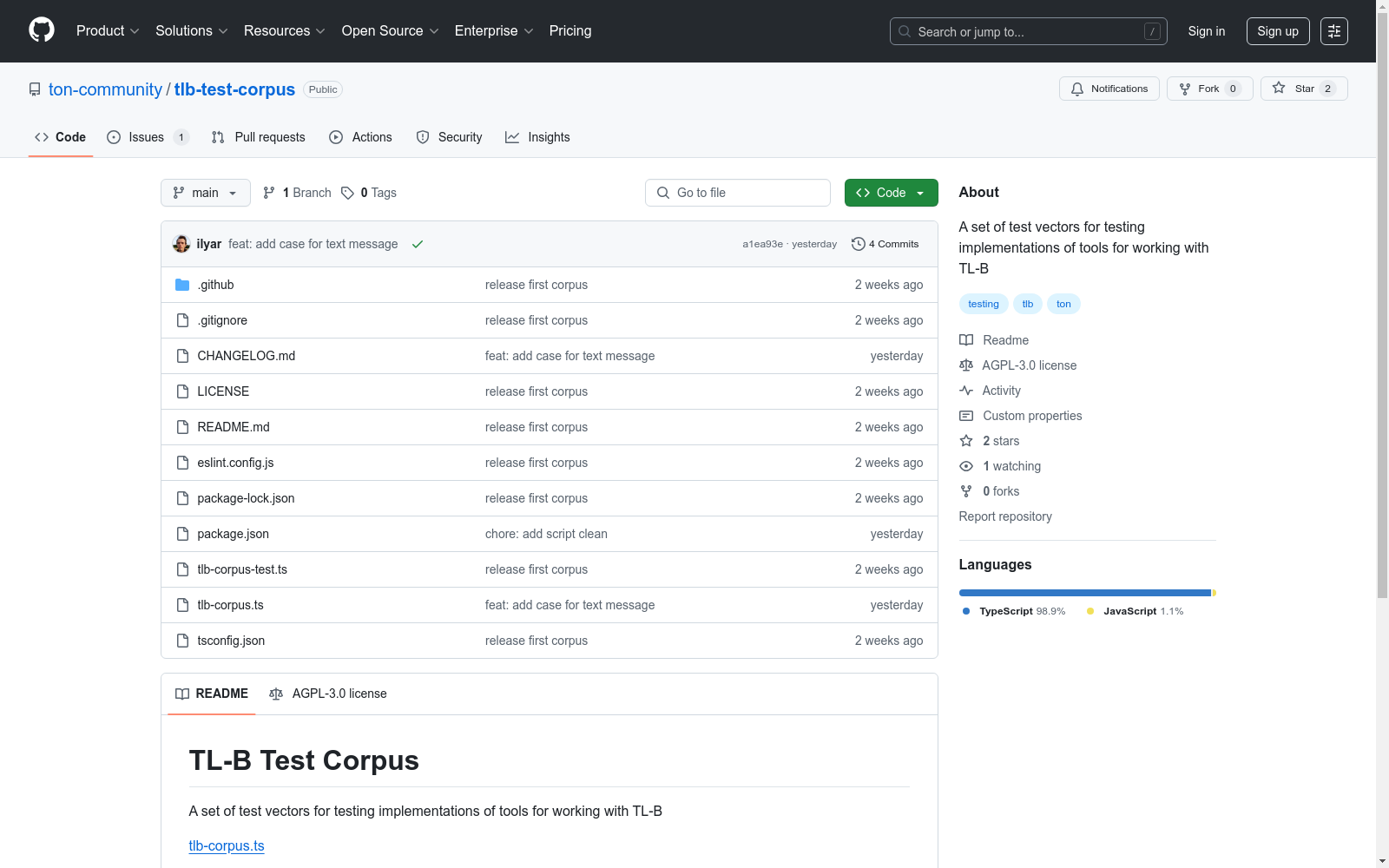The height and width of the screenshot is (868, 1389).
Task: Click the eslint.config.js file icon
Action: coord(182,463)
